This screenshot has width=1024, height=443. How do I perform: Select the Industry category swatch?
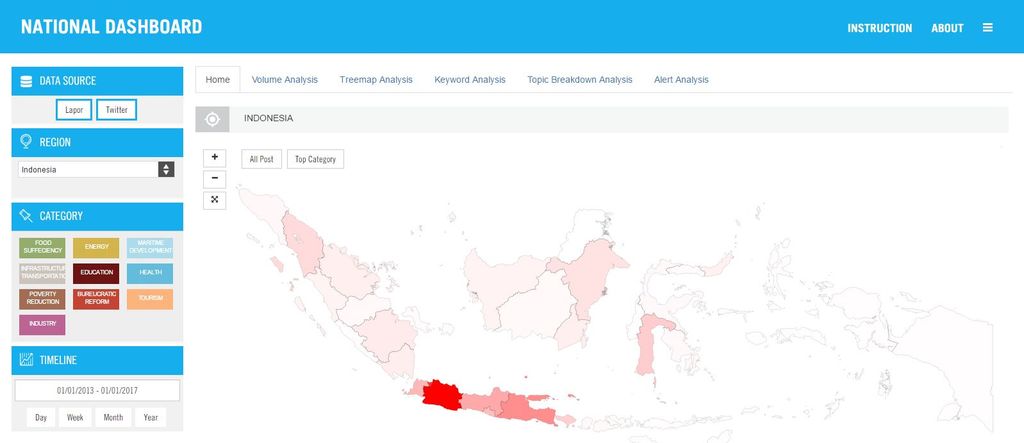coord(42,324)
